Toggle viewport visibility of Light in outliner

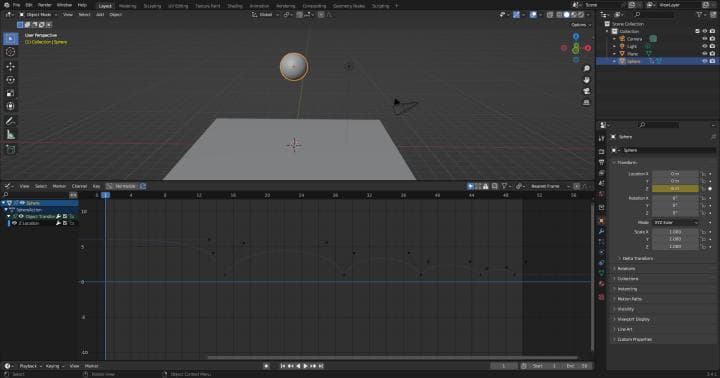point(705,46)
